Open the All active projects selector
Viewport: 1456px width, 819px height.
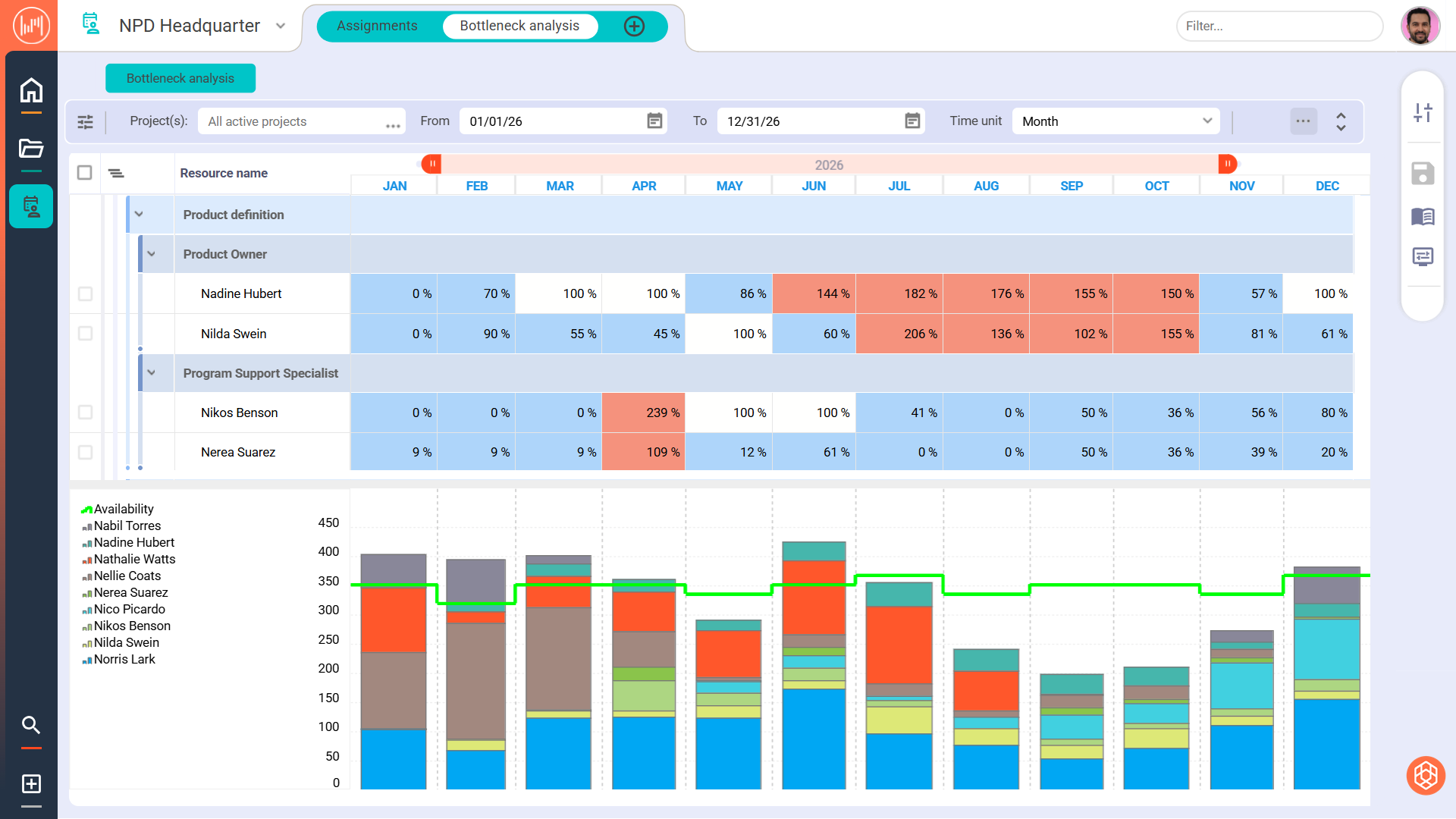tap(302, 121)
